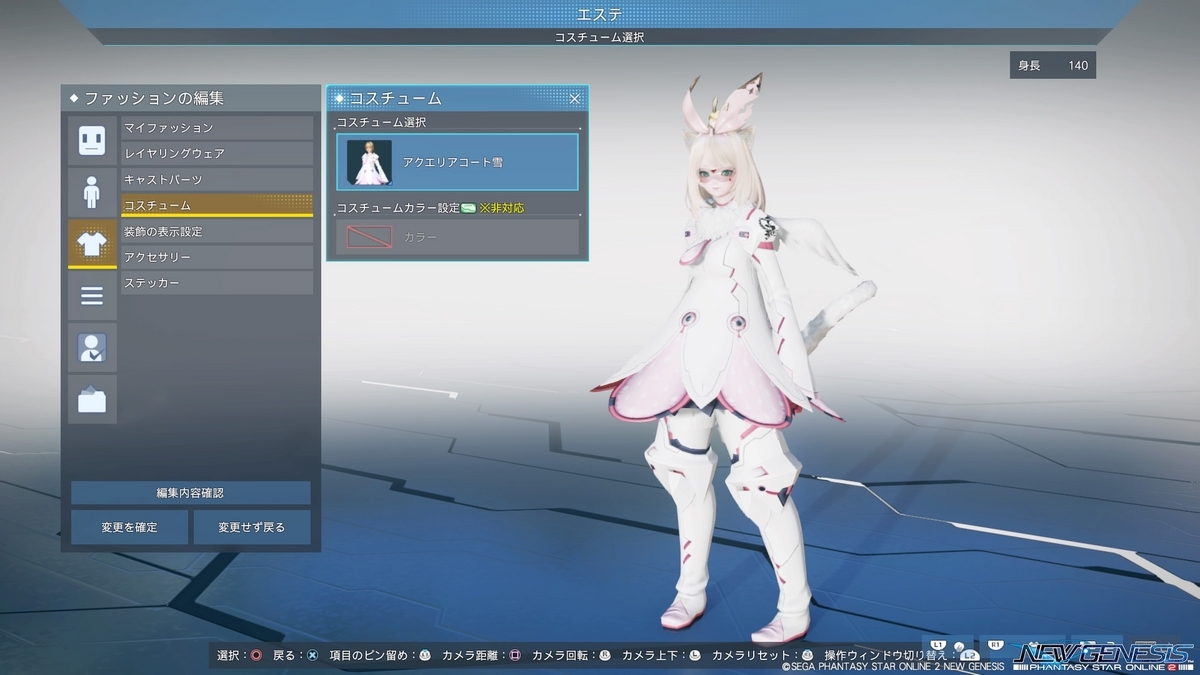Open レイヤリングウェア menu entry
This screenshot has height=675, width=1200.
tap(217, 154)
